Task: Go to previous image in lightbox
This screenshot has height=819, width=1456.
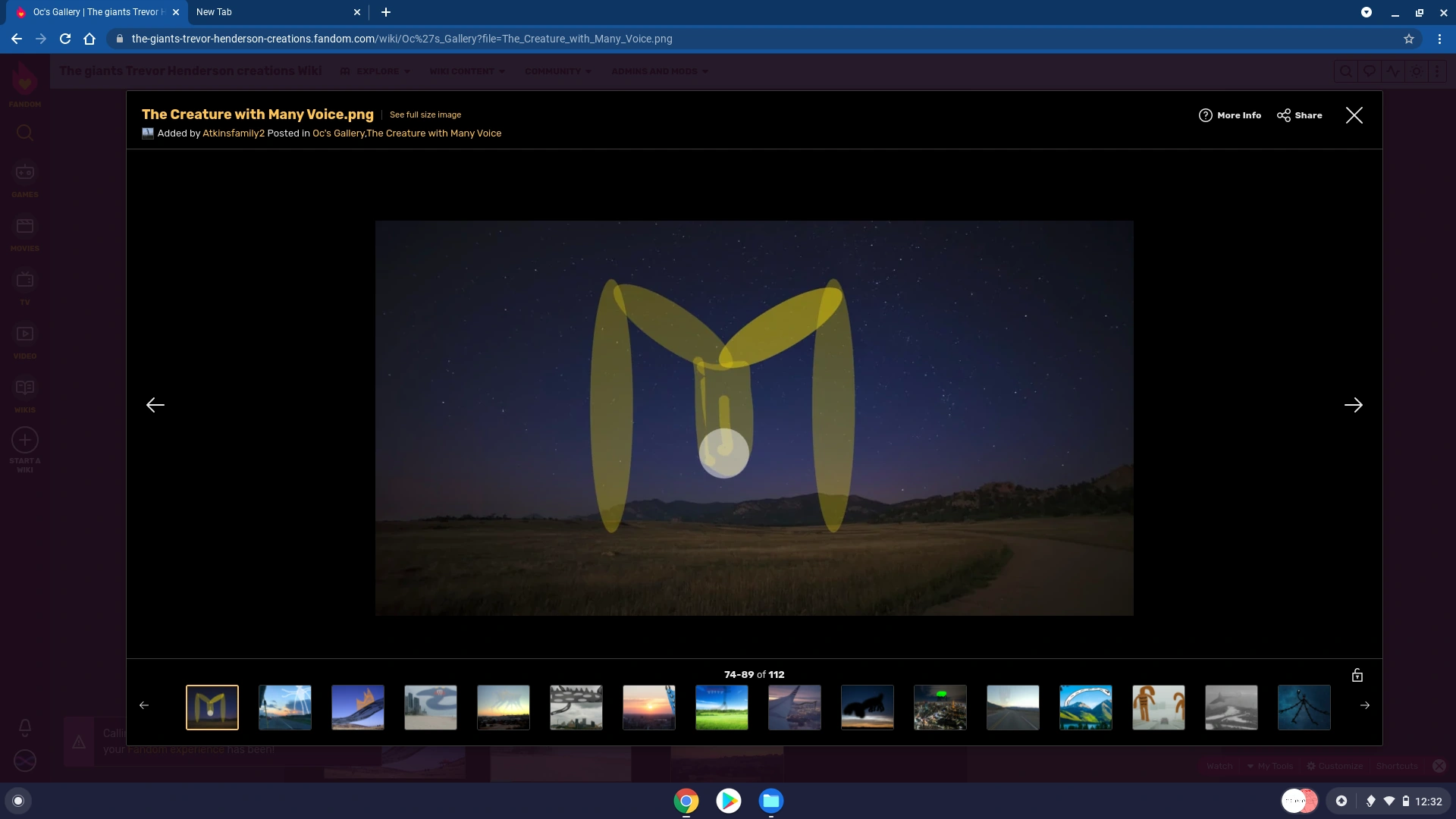Action: click(x=155, y=405)
